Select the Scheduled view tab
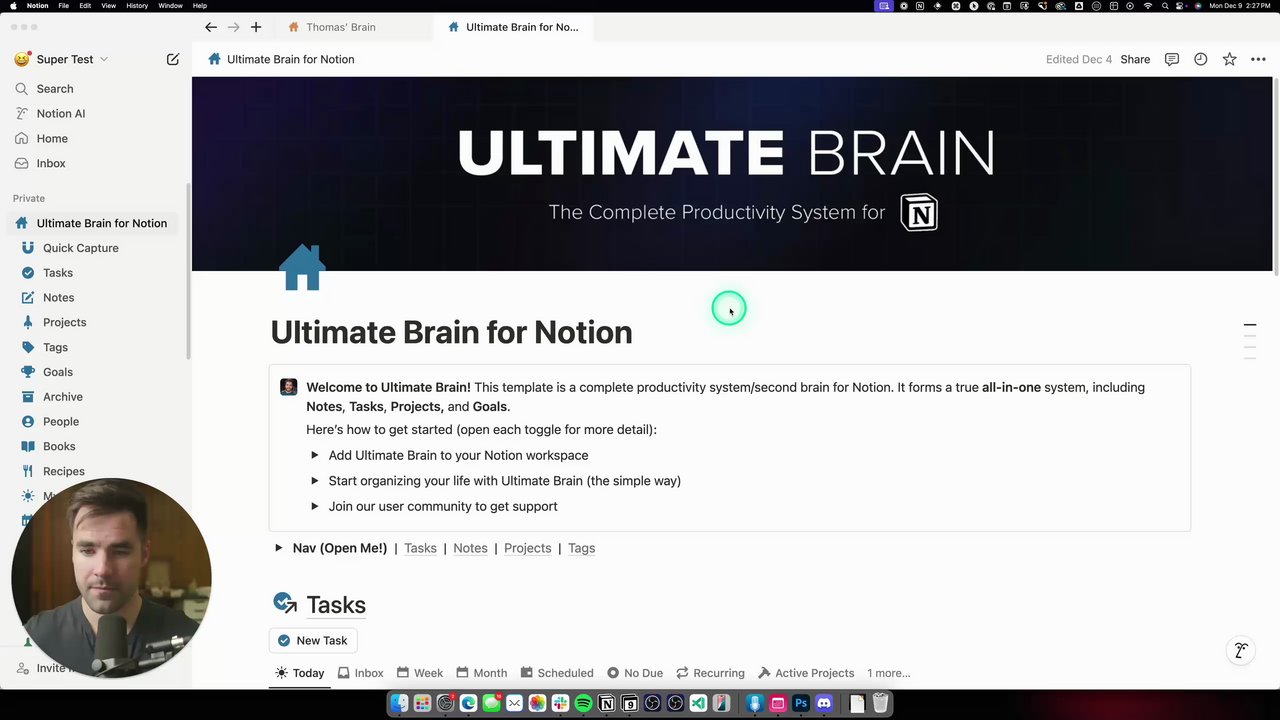The image size is (1280, 720). tap(556, 673)
